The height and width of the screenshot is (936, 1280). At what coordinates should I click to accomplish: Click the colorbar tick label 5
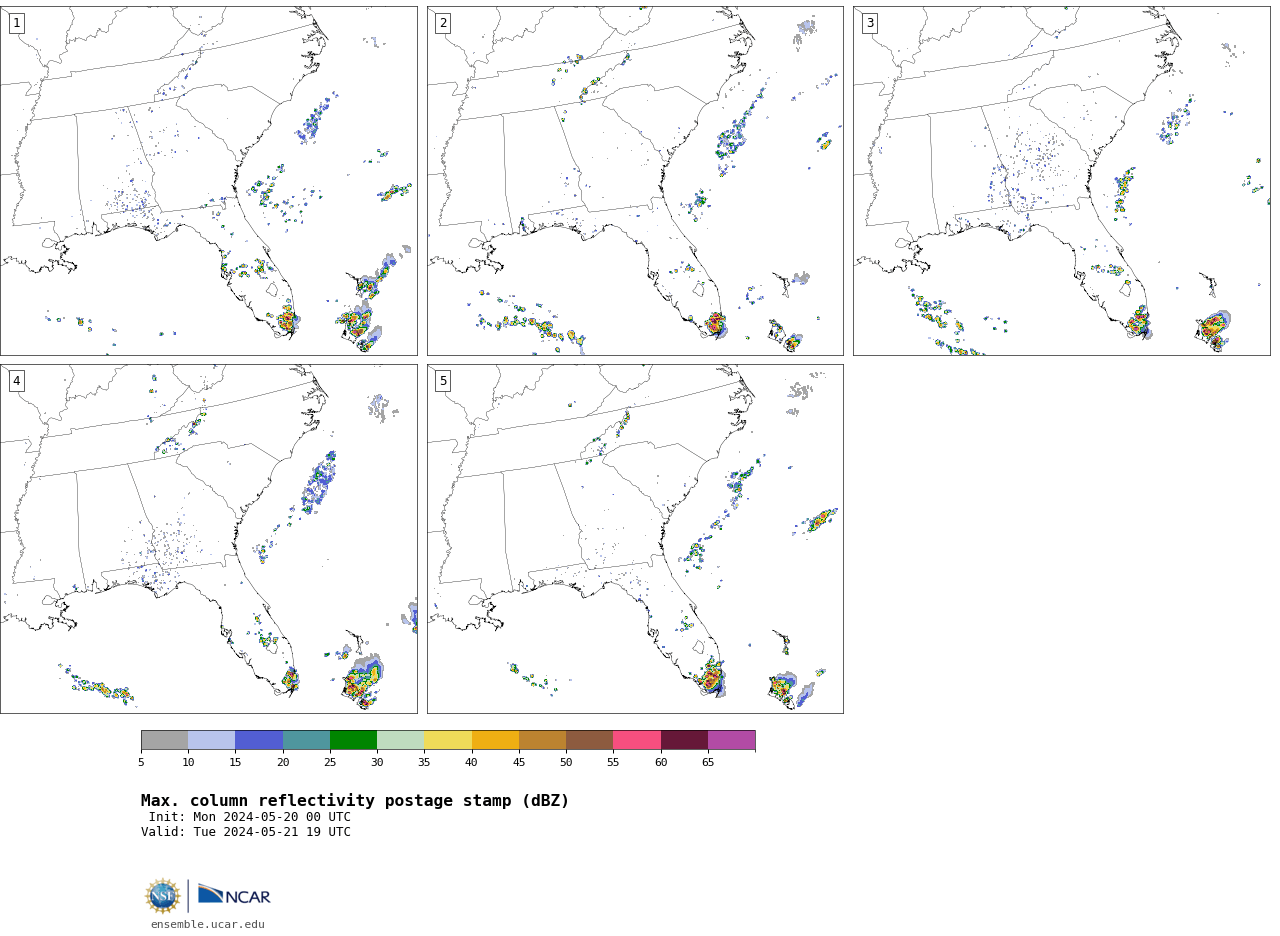click(141, 763)
